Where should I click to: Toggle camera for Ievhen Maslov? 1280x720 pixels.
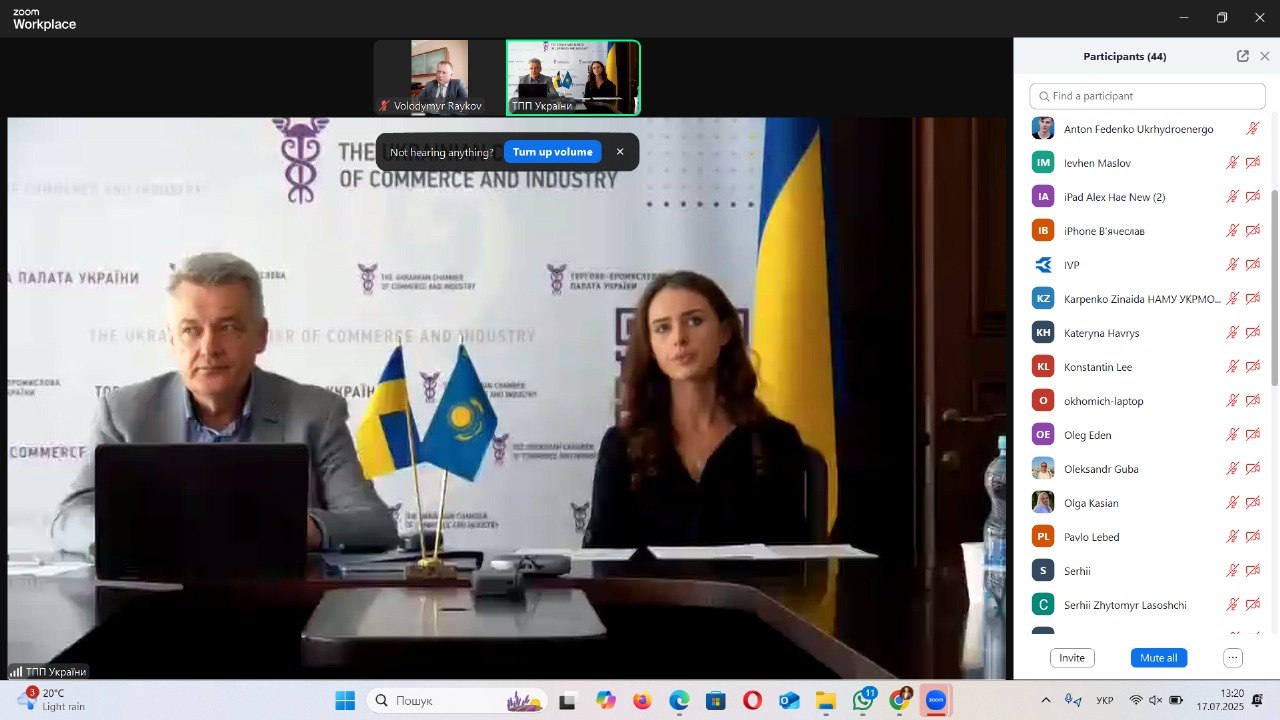(1253, 163)
